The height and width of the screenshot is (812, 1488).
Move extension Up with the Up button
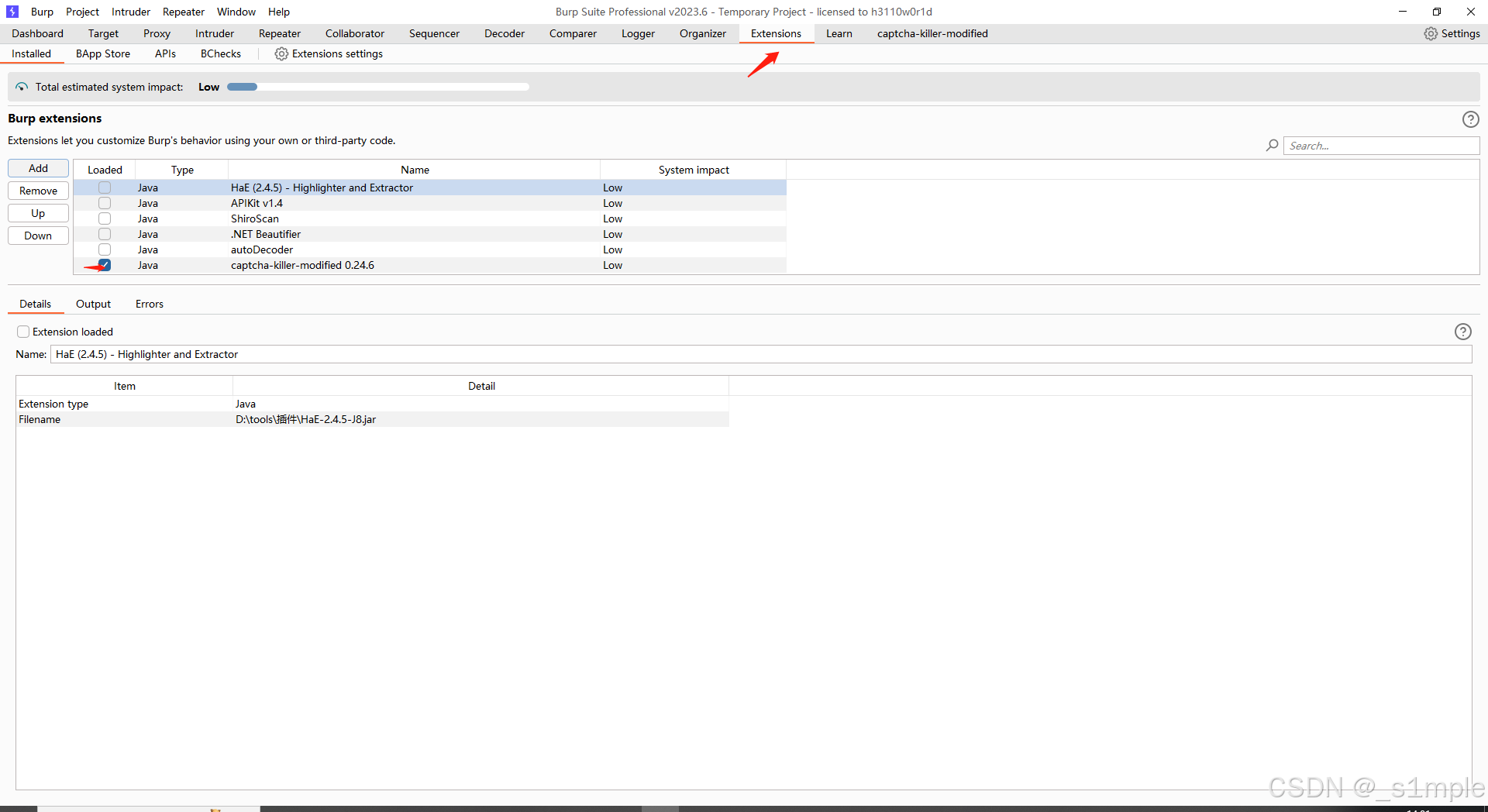point(38,213)
